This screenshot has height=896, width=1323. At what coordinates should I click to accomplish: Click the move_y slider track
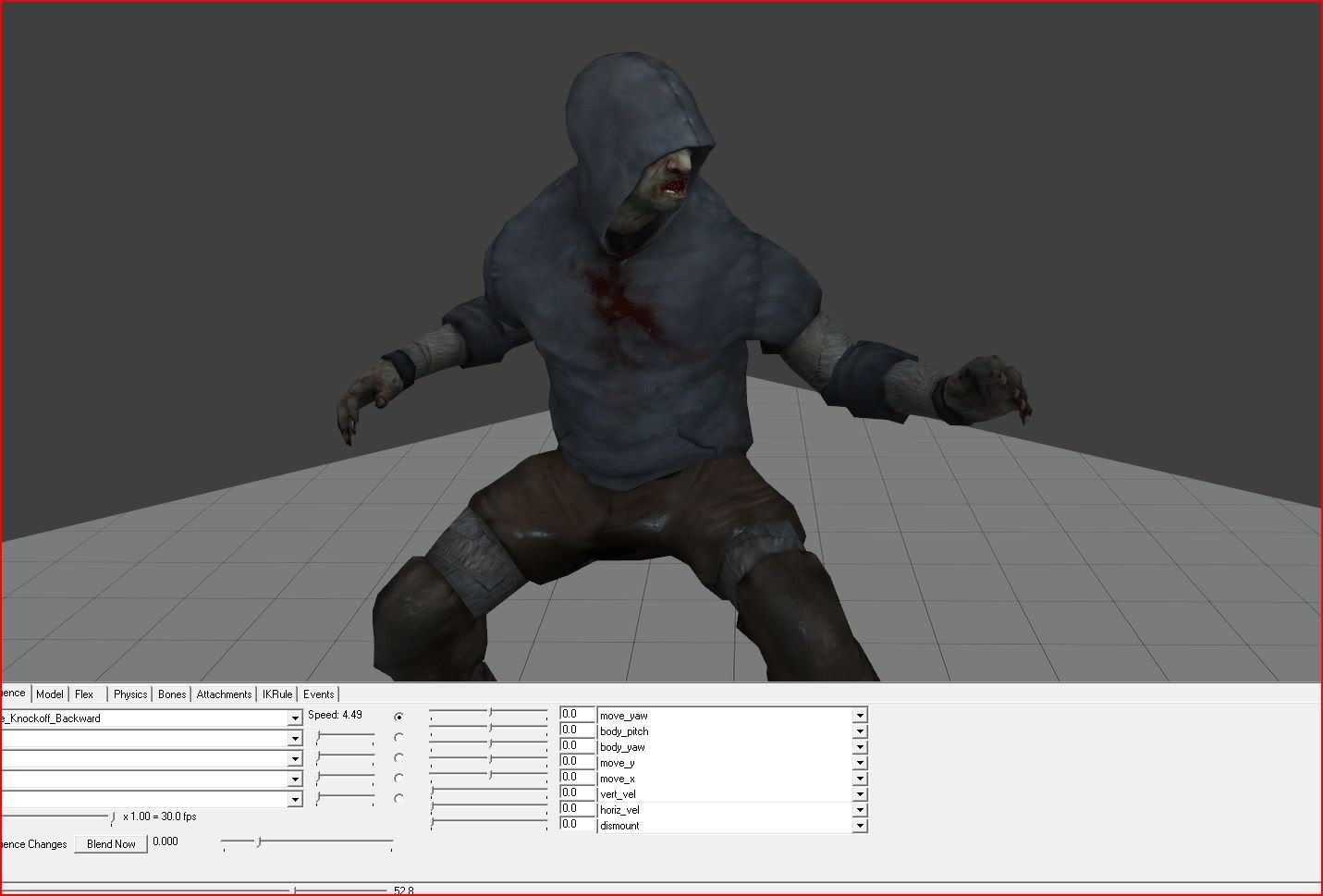coord(489,761)
